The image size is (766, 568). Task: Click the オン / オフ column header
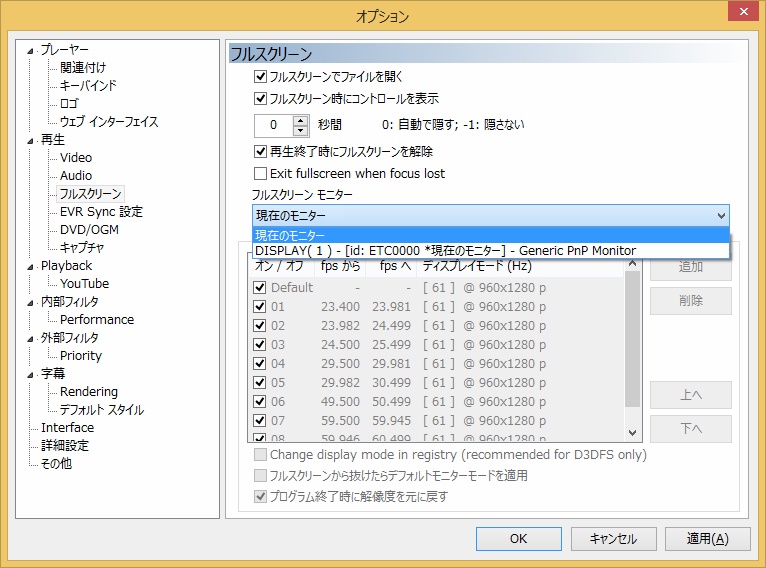pyautogui.click(x=282, y=266)
